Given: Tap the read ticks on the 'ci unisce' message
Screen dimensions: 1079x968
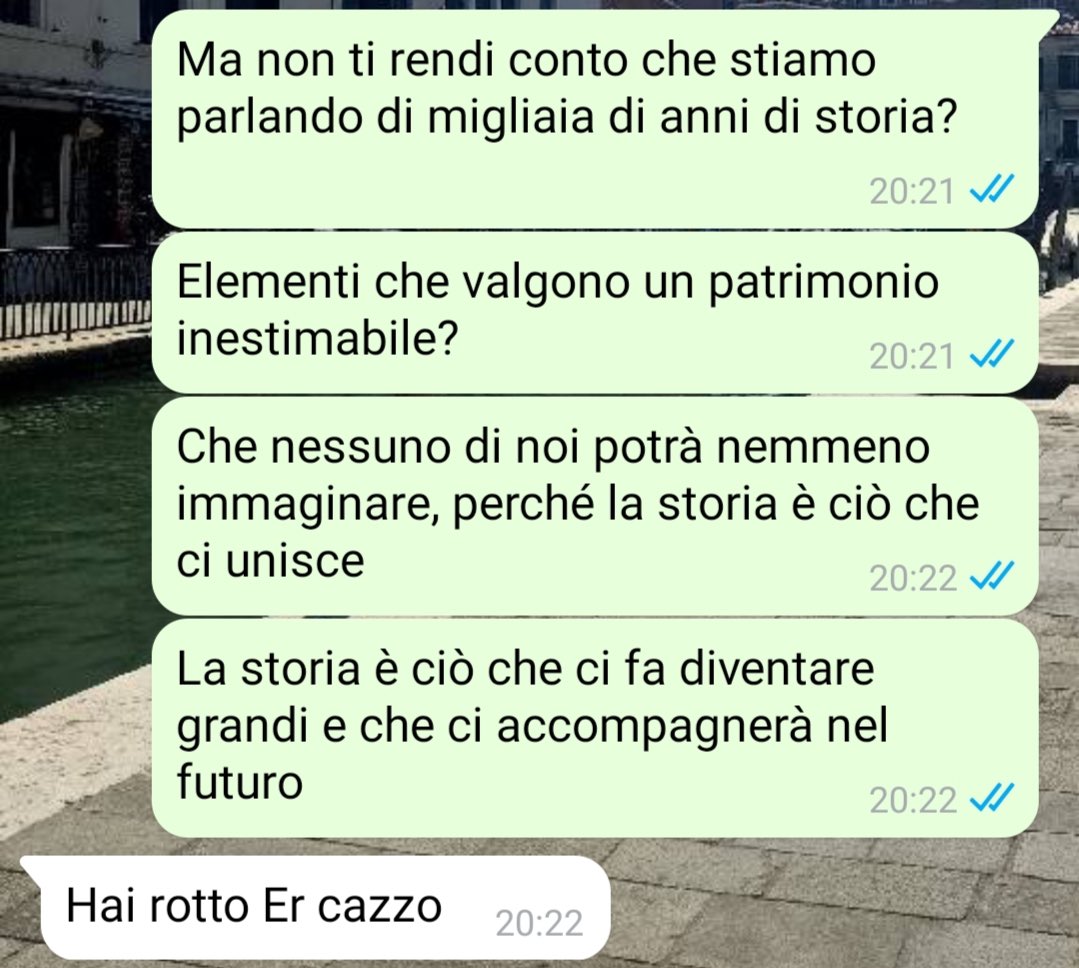Looking at the screenshot, I should tap(992, 577).
